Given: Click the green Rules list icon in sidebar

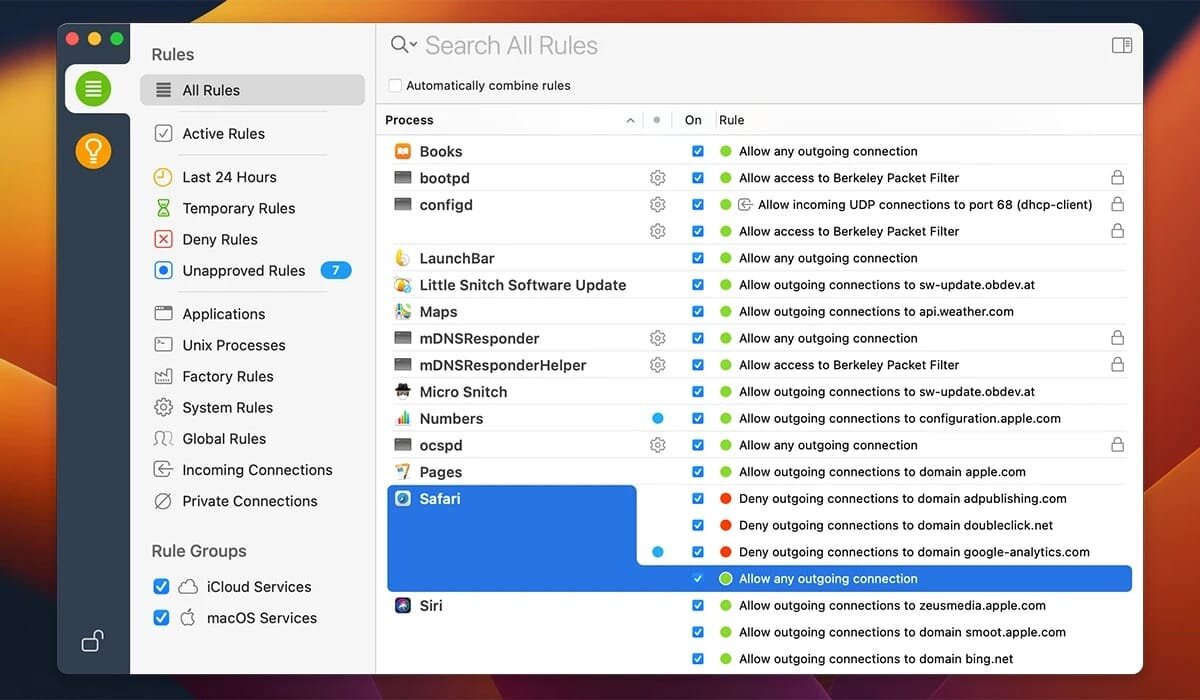Looking at the screenshot, I should pyautogui.click(x=93, y=89).
